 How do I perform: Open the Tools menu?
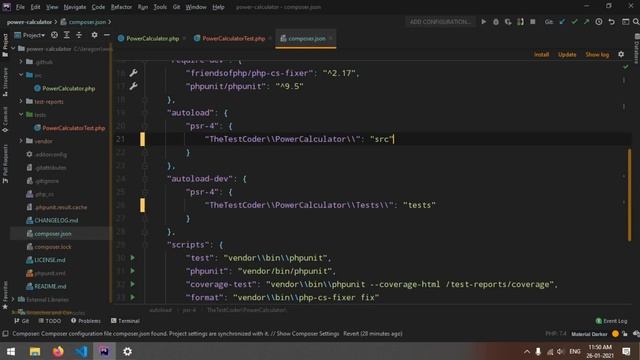point(160,7)
